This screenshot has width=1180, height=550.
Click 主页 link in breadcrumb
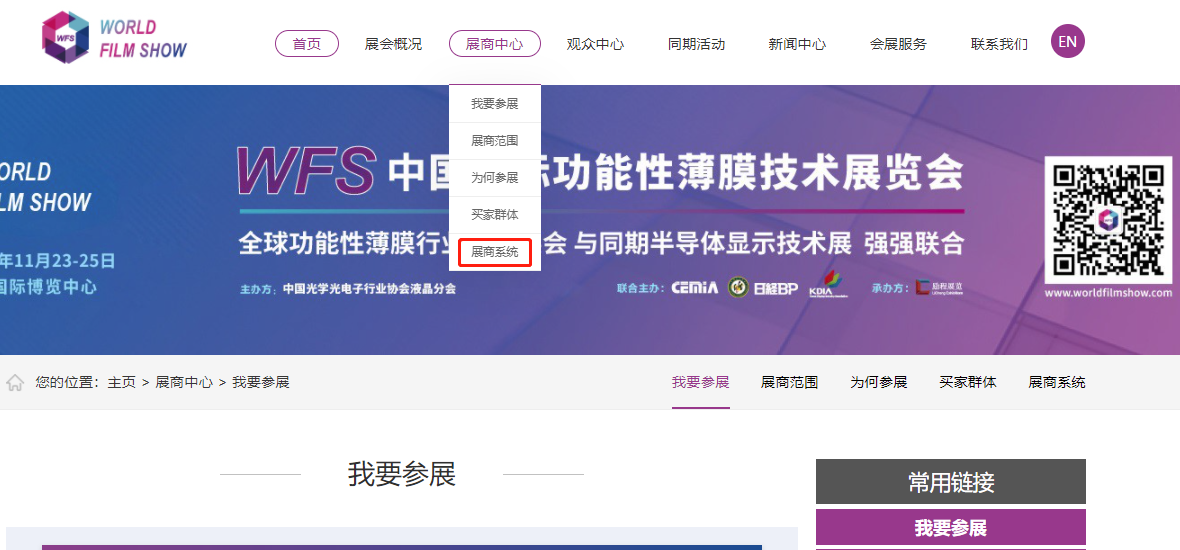point(122,383)
